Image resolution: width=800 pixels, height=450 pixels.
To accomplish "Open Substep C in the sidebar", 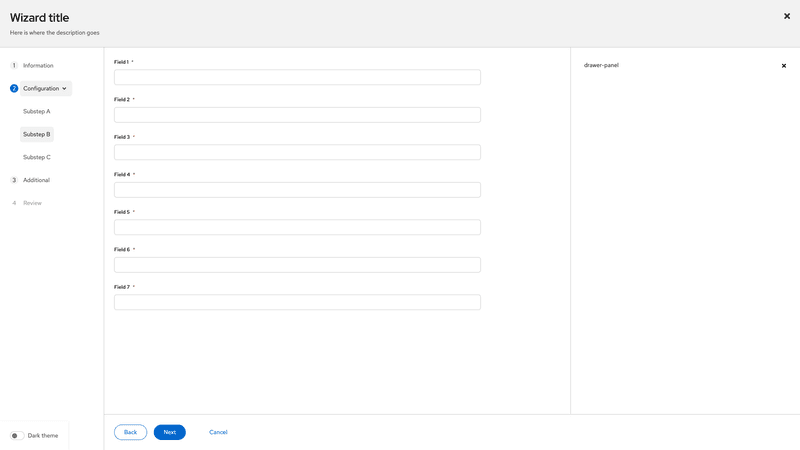I will coord(36,157).
